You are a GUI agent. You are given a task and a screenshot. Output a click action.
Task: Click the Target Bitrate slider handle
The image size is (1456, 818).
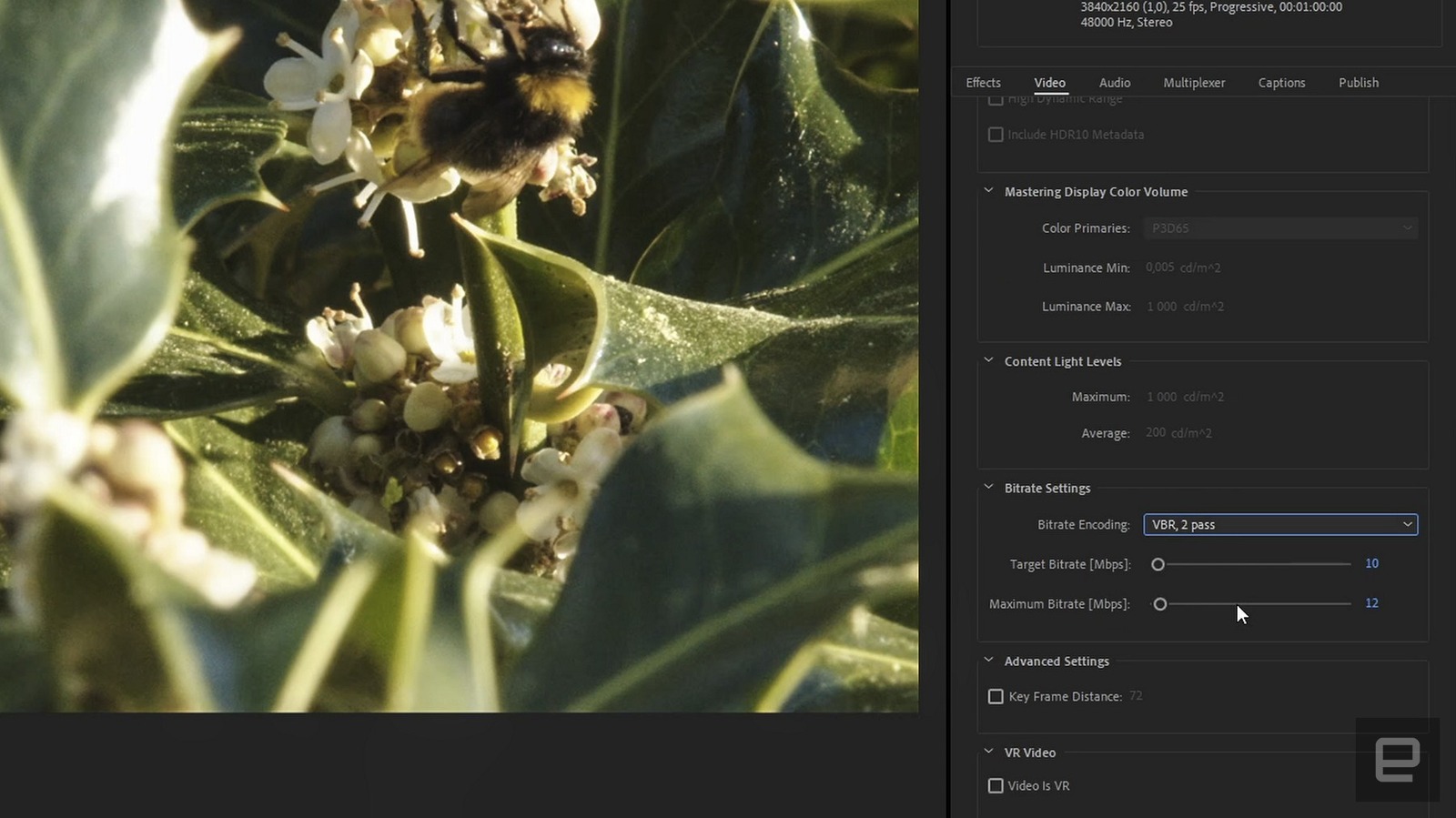point(1158,565)
